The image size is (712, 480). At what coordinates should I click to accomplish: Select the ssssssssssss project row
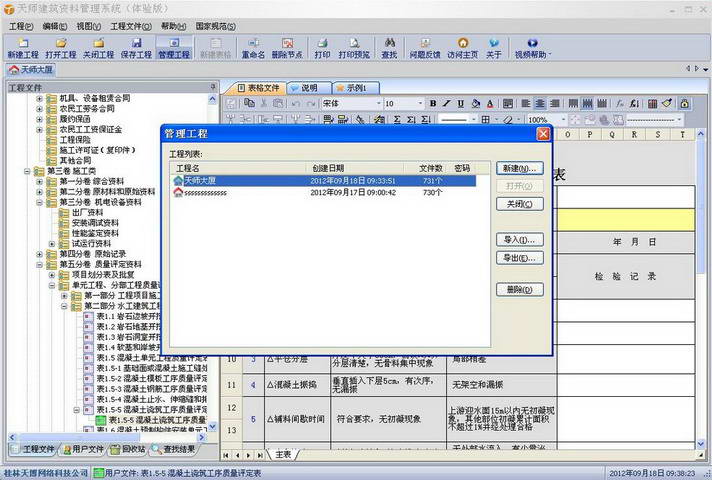tap(323, 193)
